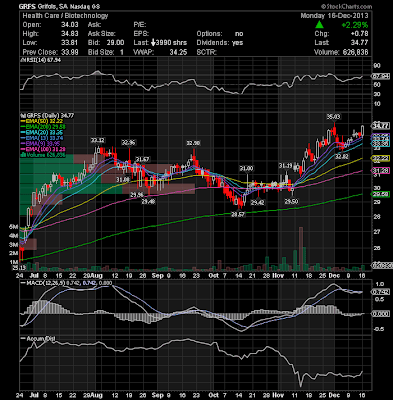393x400 pixels.
Task: Click the 29.42 price annotation
Action: [x=258, y=202]
